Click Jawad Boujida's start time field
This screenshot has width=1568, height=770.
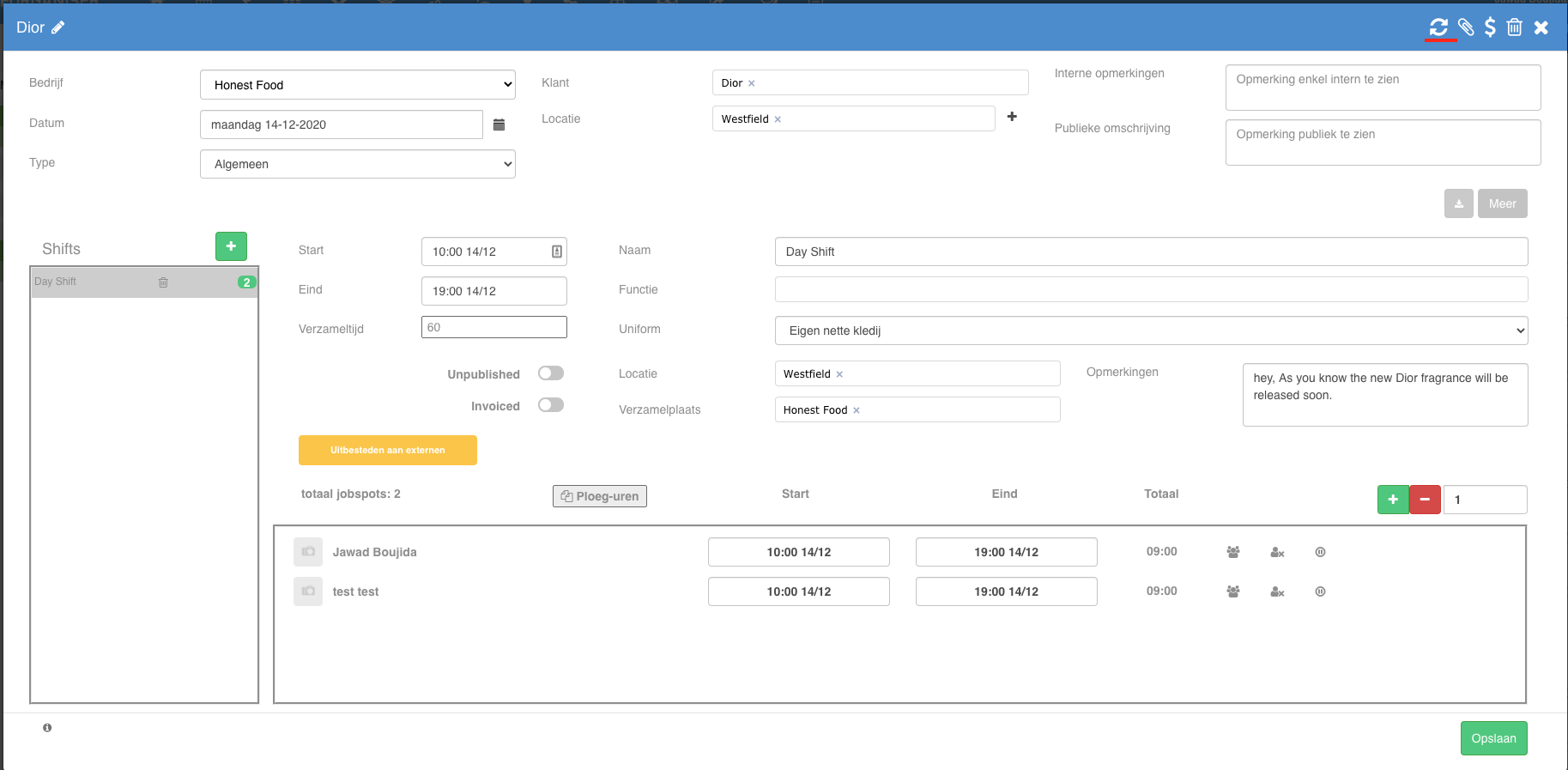tap(799, 552)
